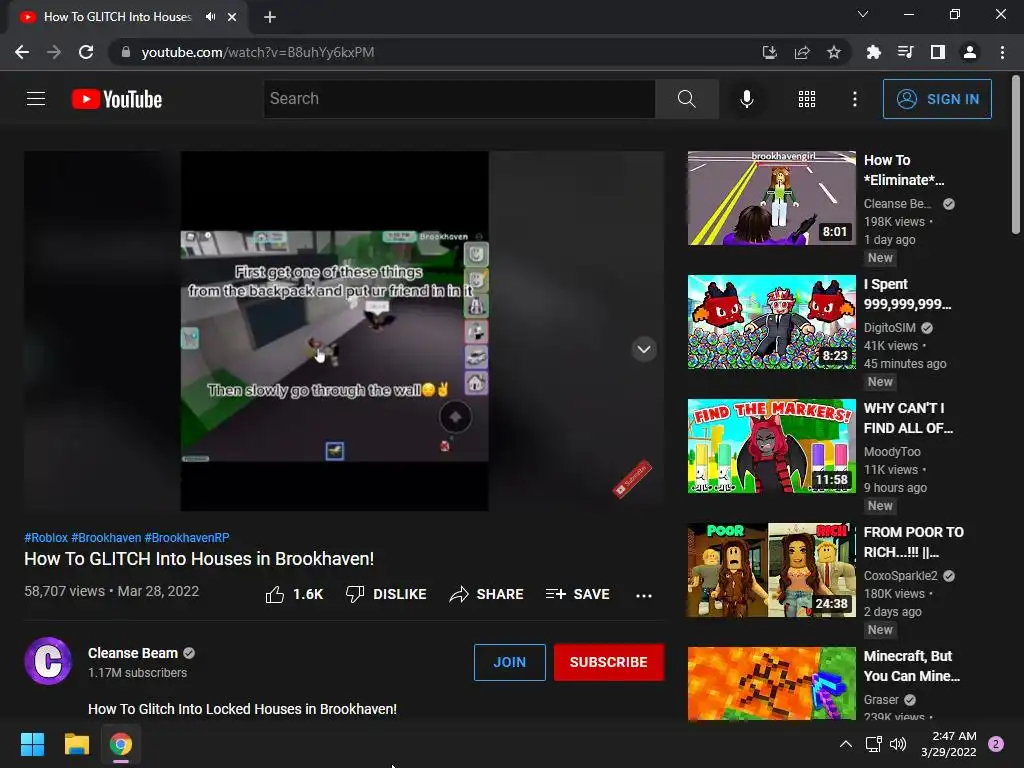Screen dimensions: 1024x768
Task: Click the #BrookhavenRP hashtag
Action: point(187,537)
